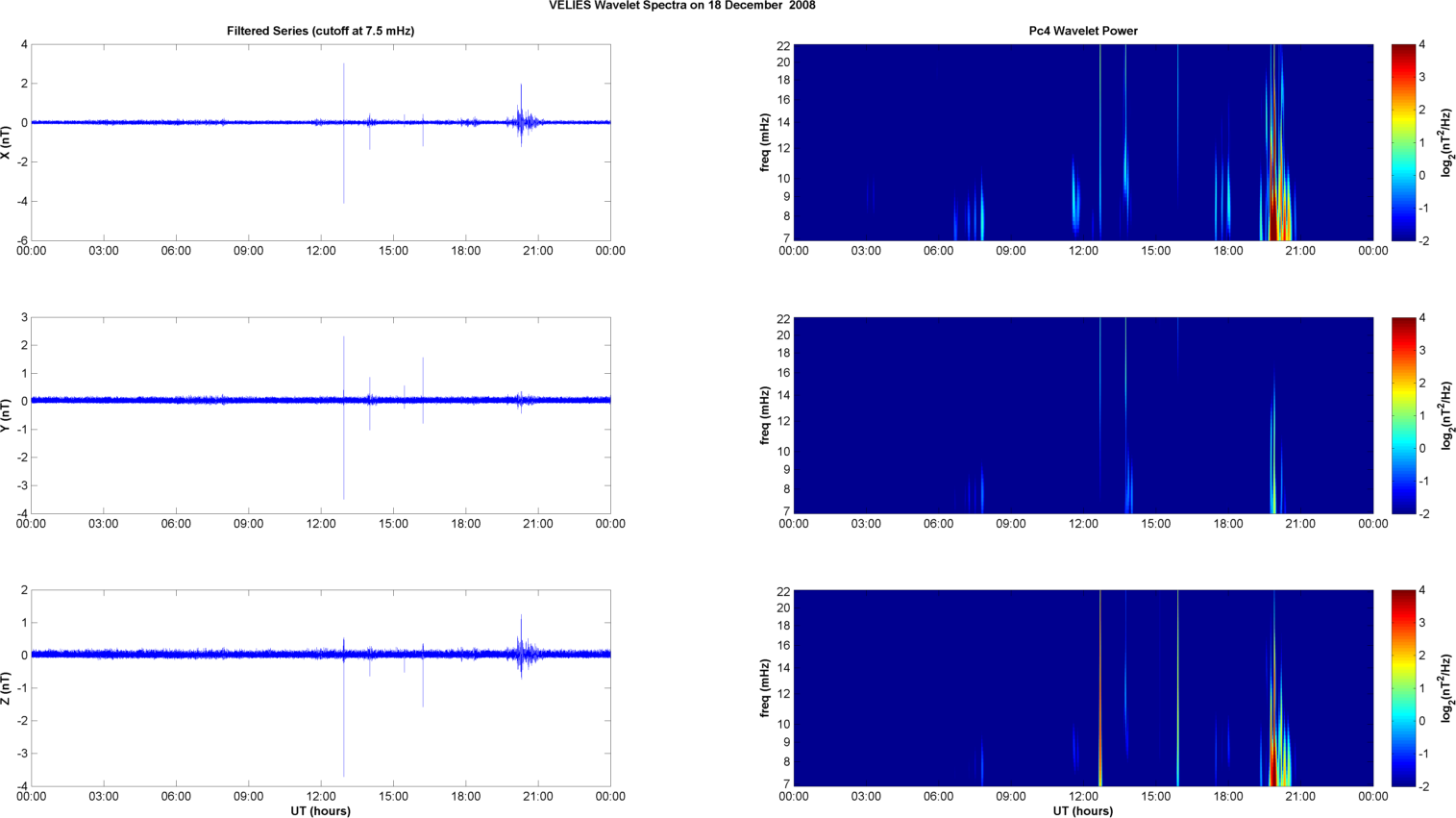Viewport: 1456px width, 818px height.
Task: Click the main title "VELIES Wavelet Spectra"
Action: (681, 6)
